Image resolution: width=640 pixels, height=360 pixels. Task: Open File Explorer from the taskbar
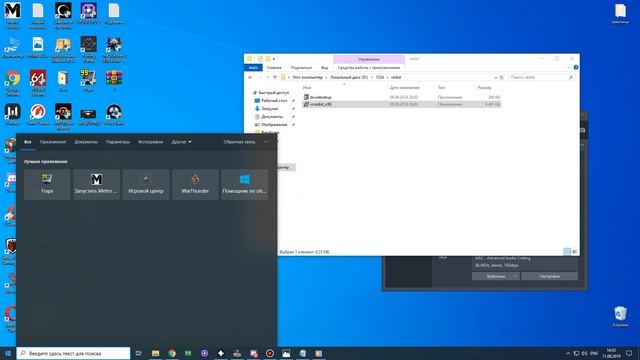(156, 353)
